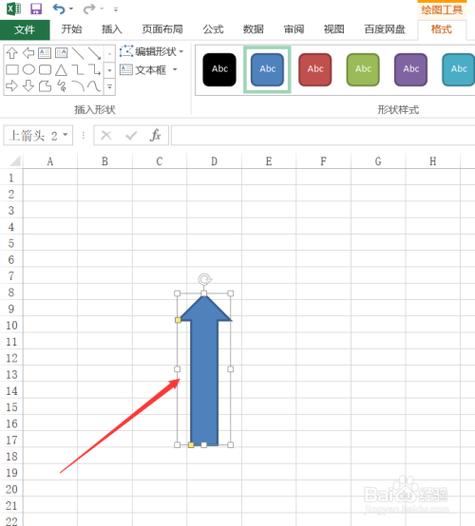Select column F header
Viewport: 475px width, 526px height.
coord(323,161)
